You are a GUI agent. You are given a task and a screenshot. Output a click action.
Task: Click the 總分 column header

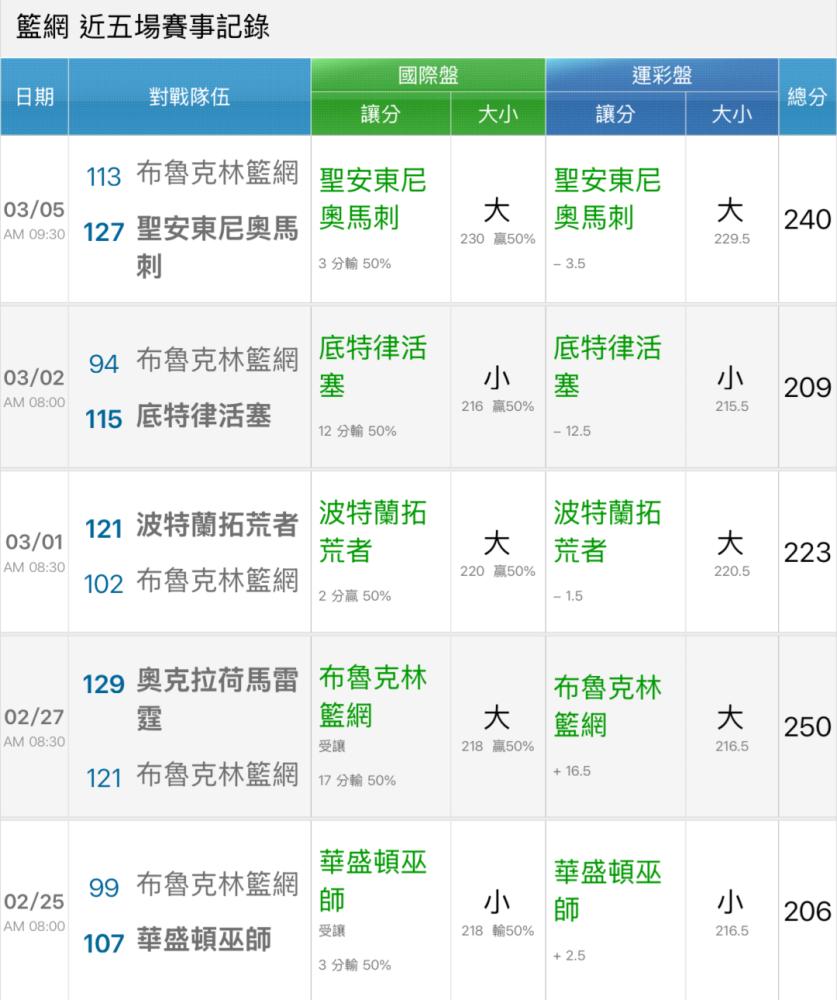808,97
